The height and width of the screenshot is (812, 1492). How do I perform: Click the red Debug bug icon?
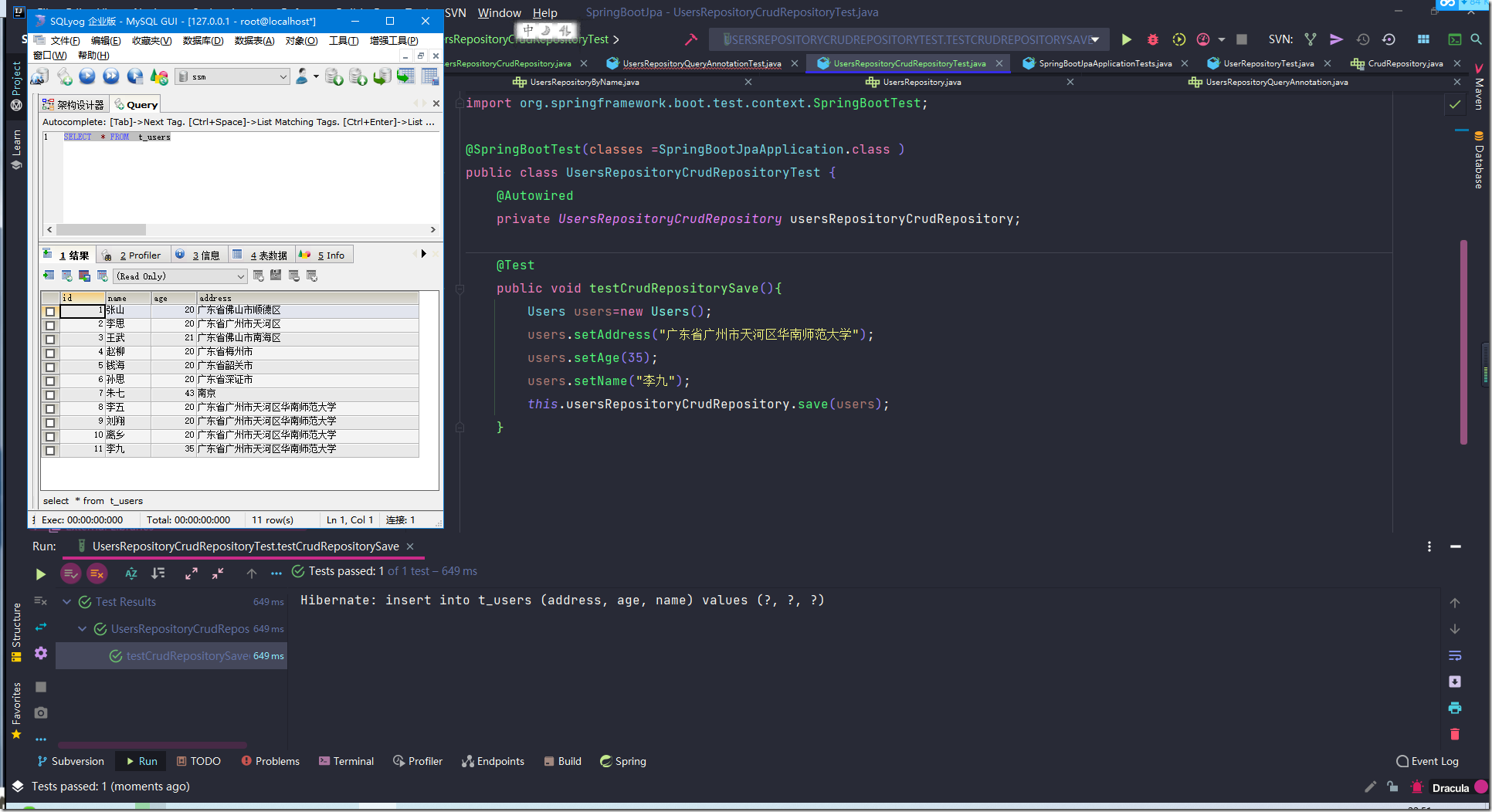coord(1153,39)
